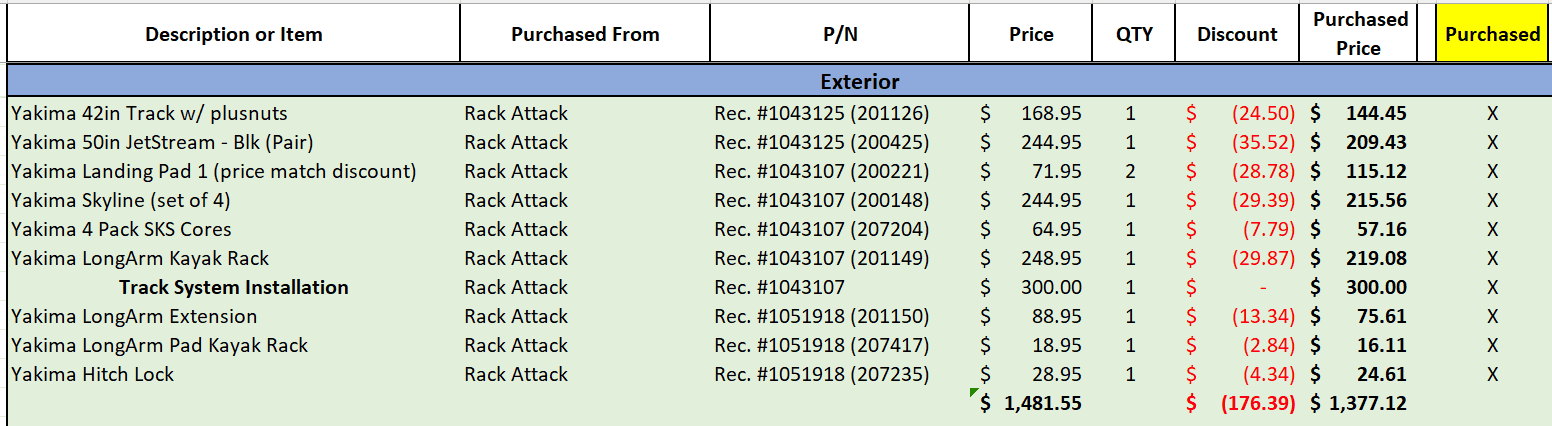
Task: Select total purchased price $1,377.12
Action: [x=1359, y=404]
